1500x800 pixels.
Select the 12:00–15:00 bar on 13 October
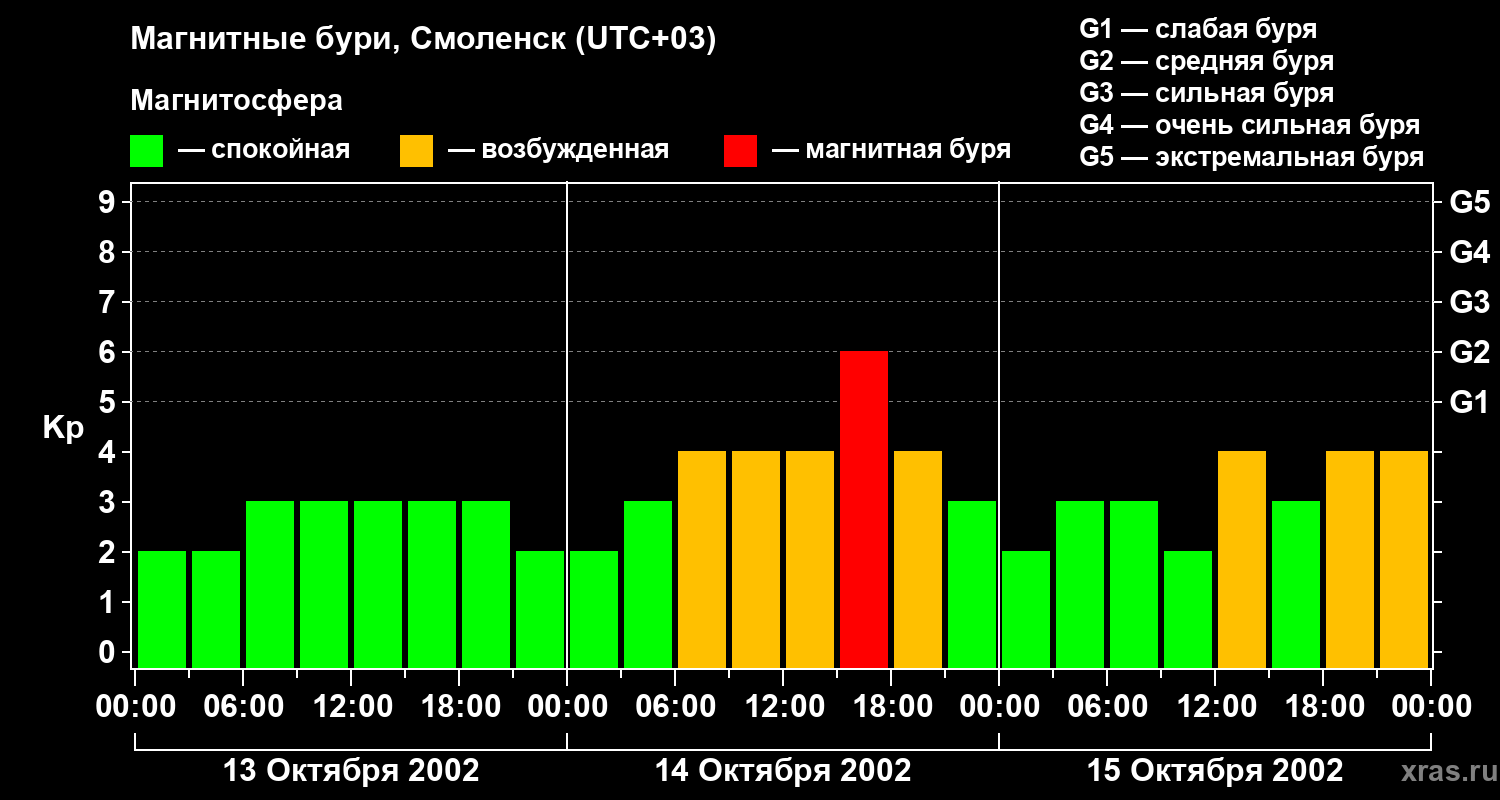[378, 584]
